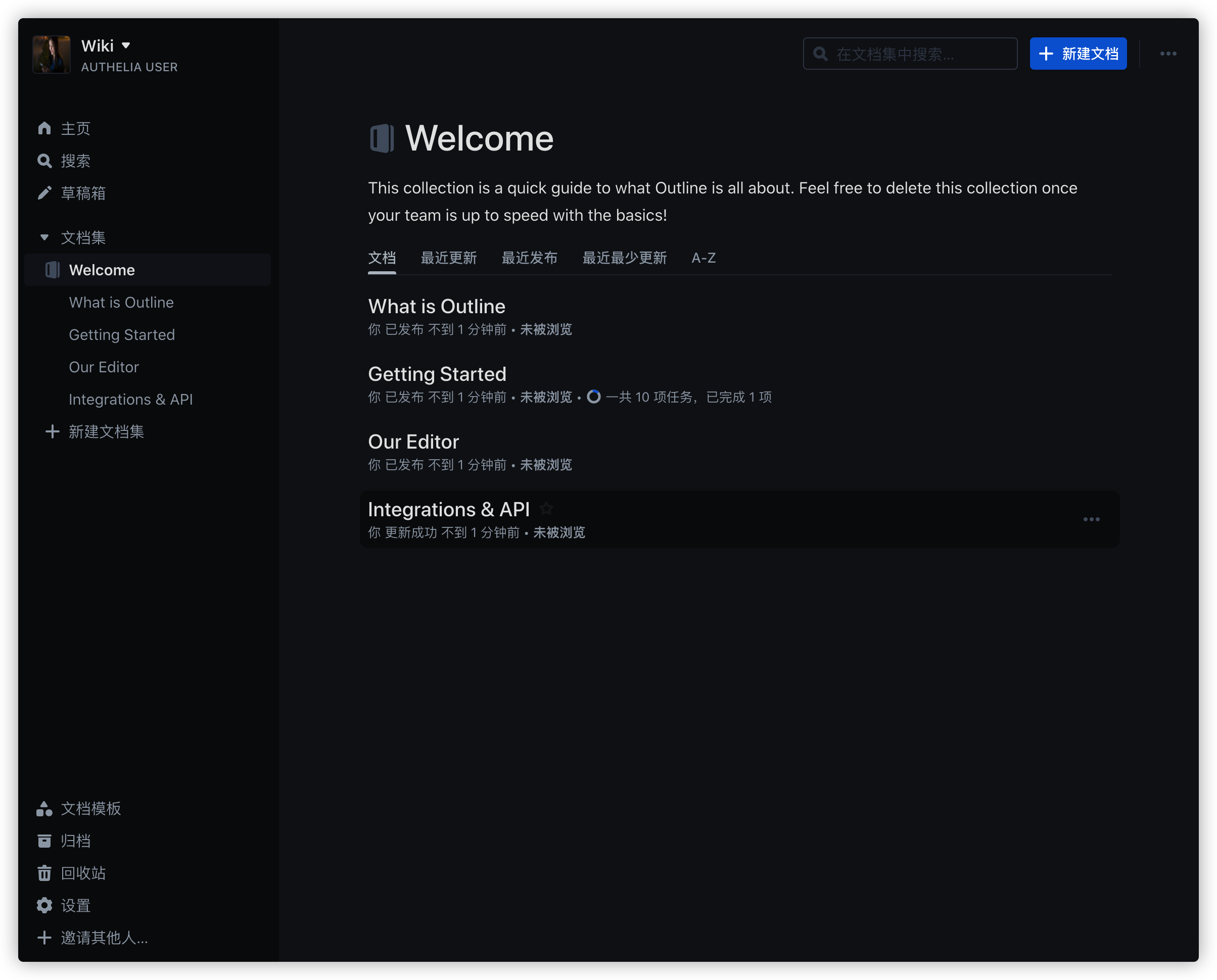Viewport: 1217px width, 980px height.
Task: Open the sidebar Search (搜索) icon
Action: click(x=44, y=161)
